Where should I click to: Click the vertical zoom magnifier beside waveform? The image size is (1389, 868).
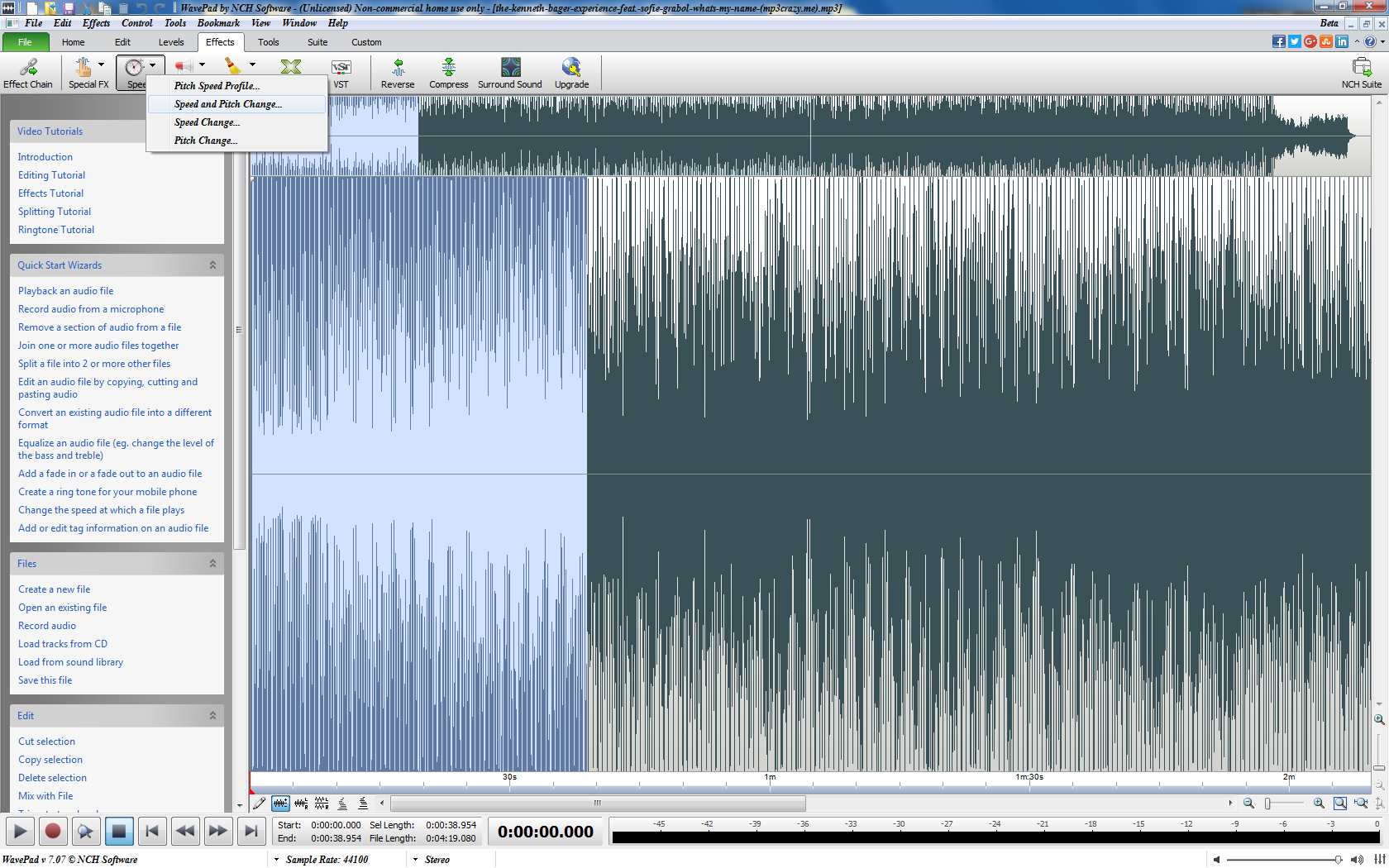1379,719
